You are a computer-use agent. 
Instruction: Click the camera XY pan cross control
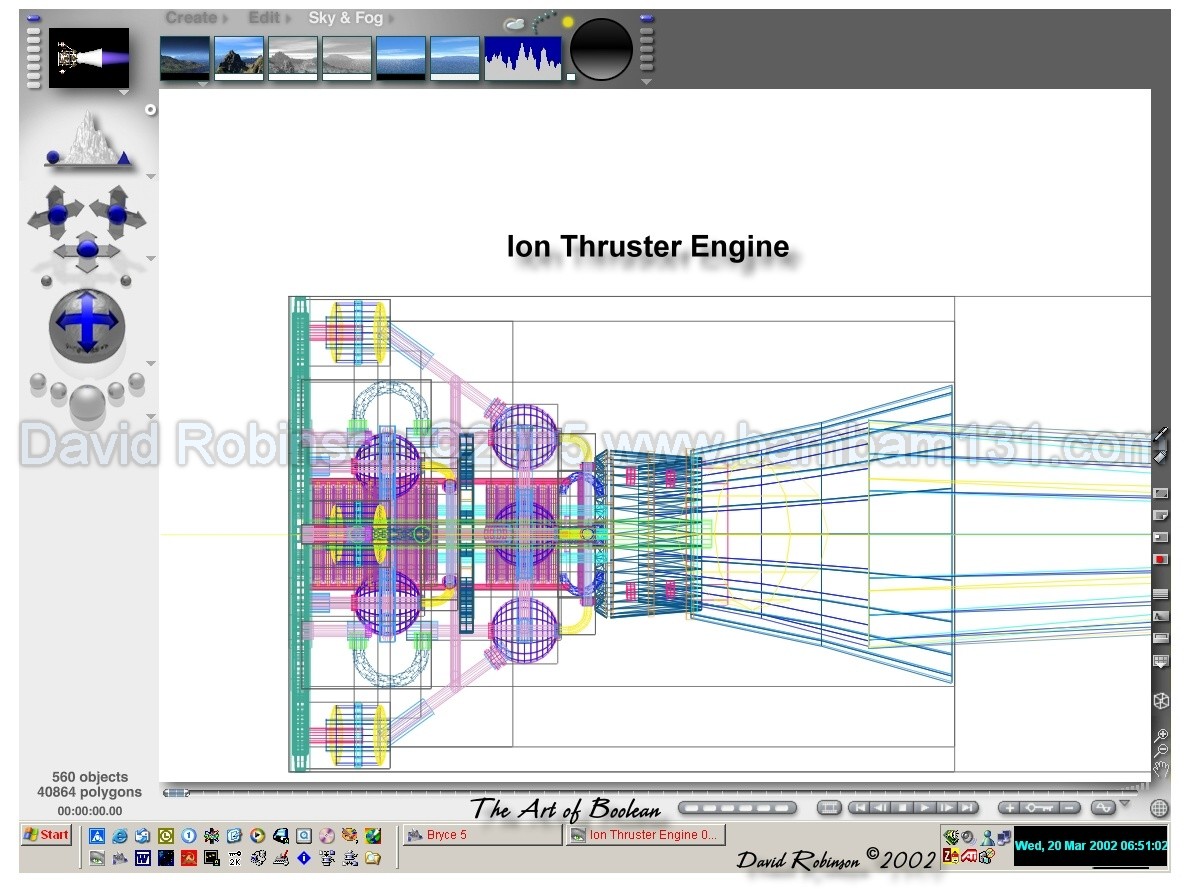click(87, 250)
